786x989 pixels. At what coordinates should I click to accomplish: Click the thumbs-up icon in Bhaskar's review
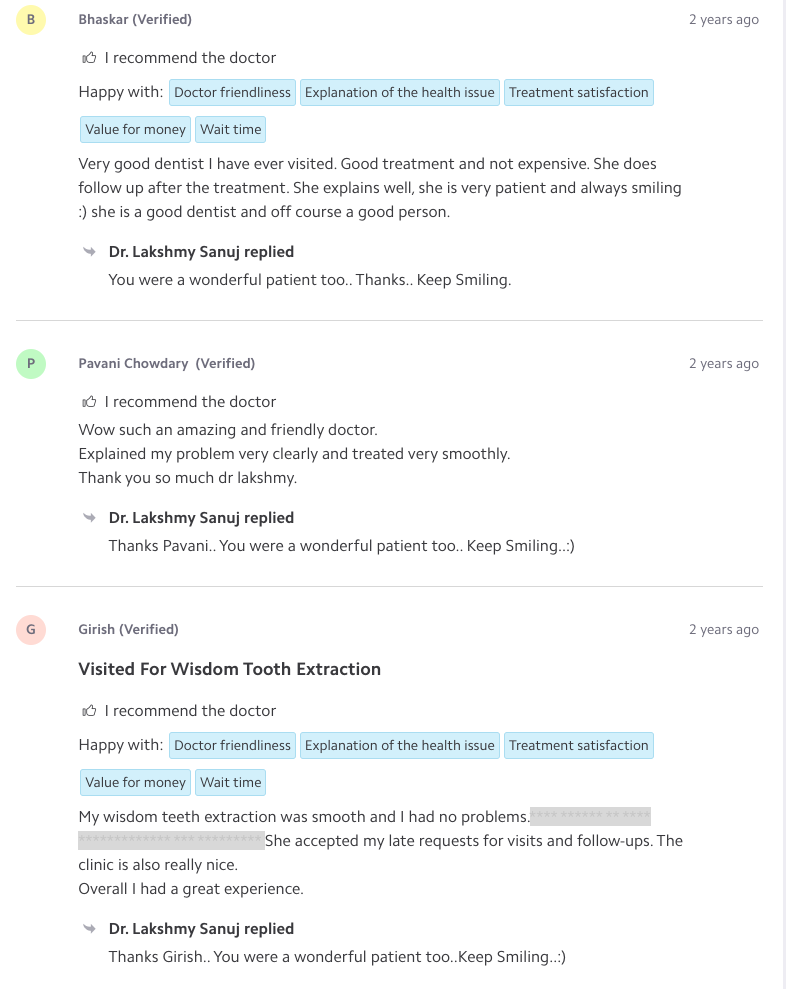[x=90, y=58]
